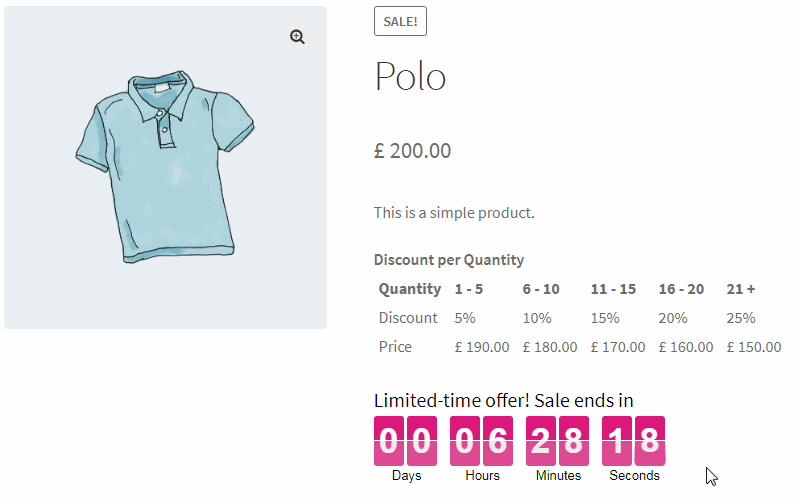Click the 25% discount cell
Screen dimensions: 799x500
coord(741,318)
